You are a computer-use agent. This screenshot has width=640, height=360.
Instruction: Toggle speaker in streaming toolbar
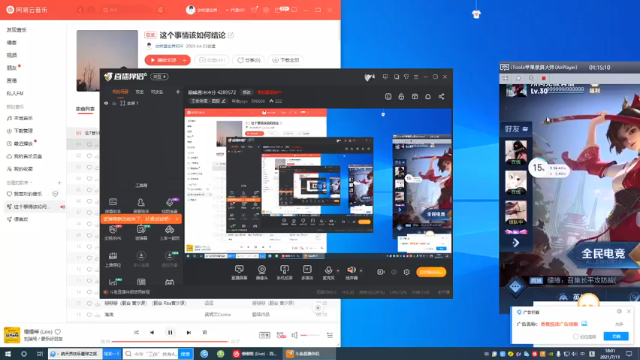tap(351, 272)
